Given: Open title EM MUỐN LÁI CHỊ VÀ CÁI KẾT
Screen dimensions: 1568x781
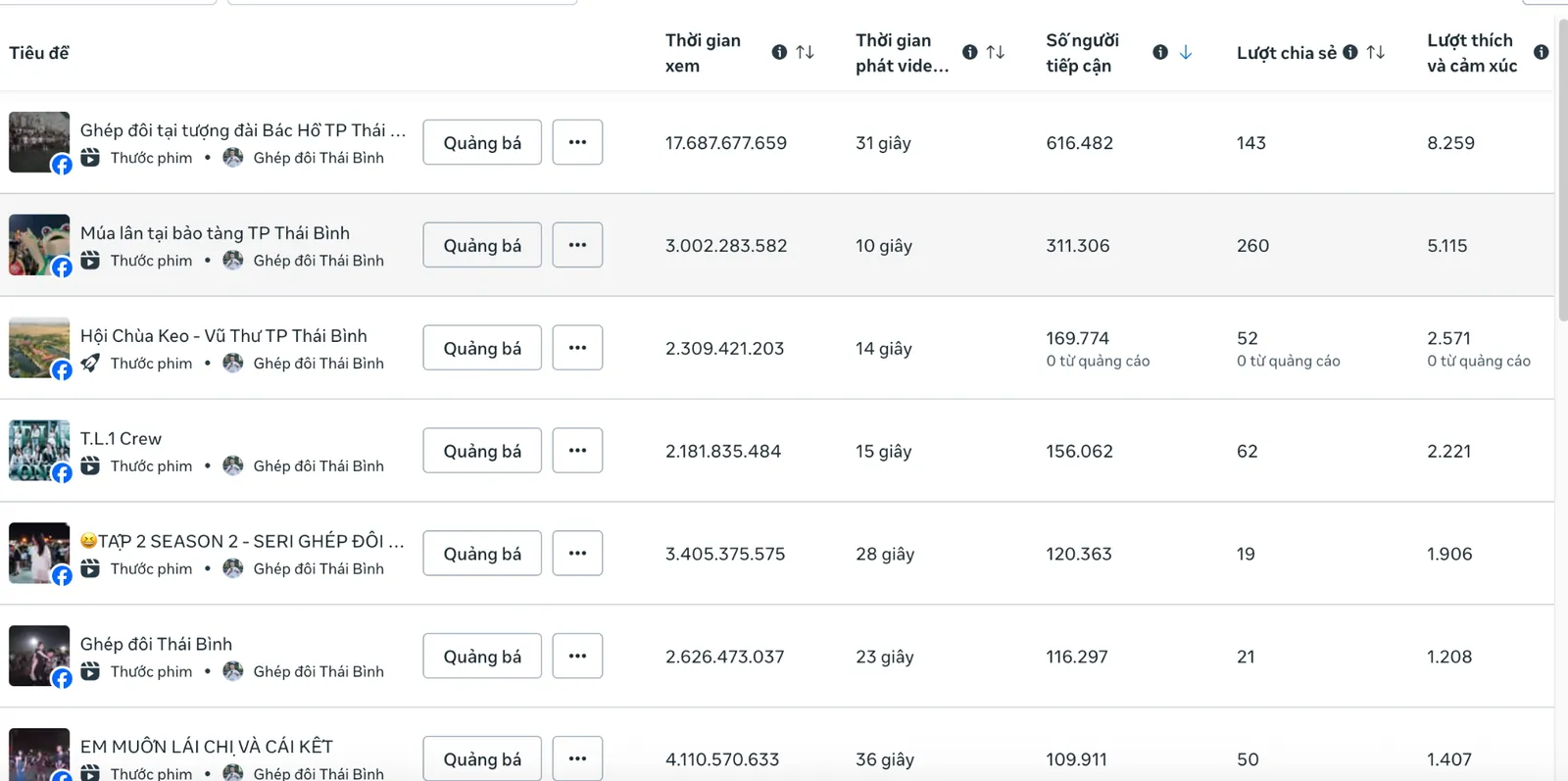Looking at the screenshot, I should (207, 747).
